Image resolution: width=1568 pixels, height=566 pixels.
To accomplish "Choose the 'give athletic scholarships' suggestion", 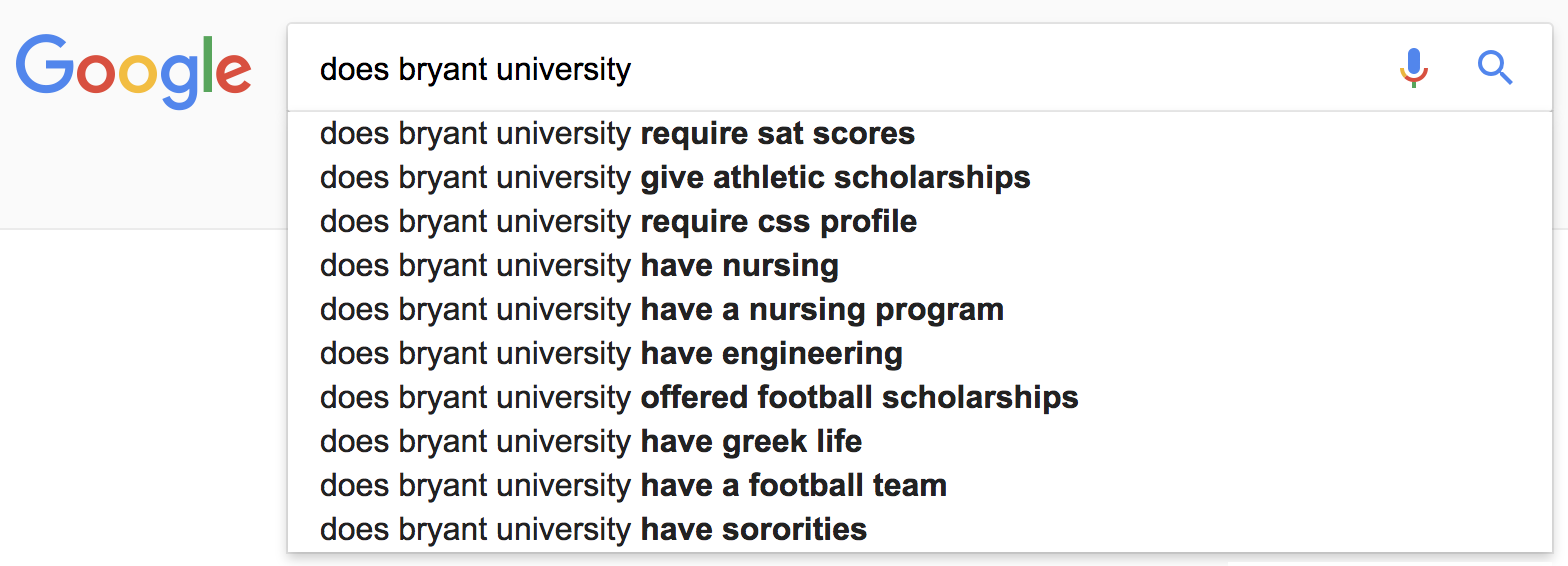I will point(920,177).
